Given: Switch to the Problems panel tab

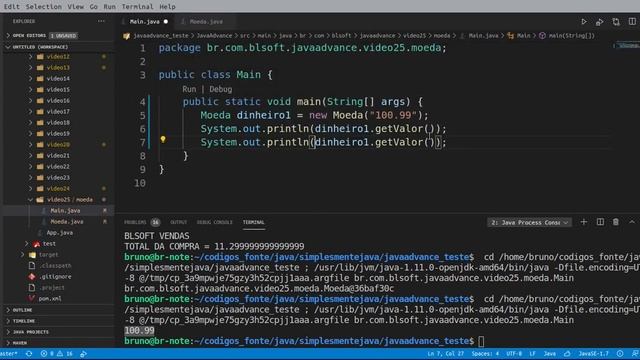Looking at the screenshot, I should tap(142, 222).
